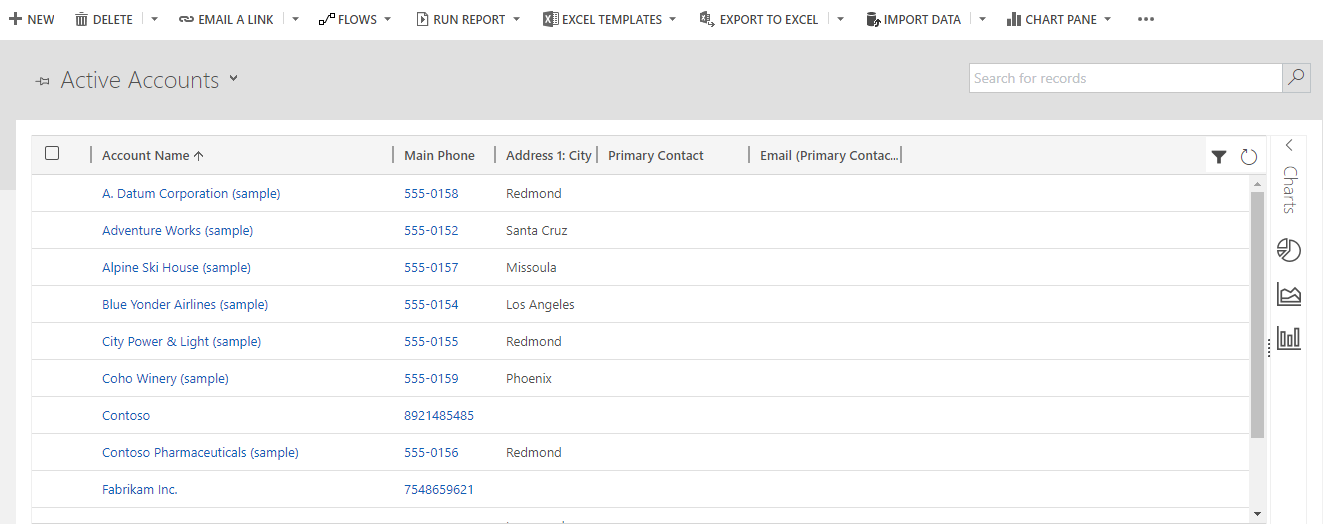
Task: Open the Export to Excel dropdown arrow
Action: (840, 19)
